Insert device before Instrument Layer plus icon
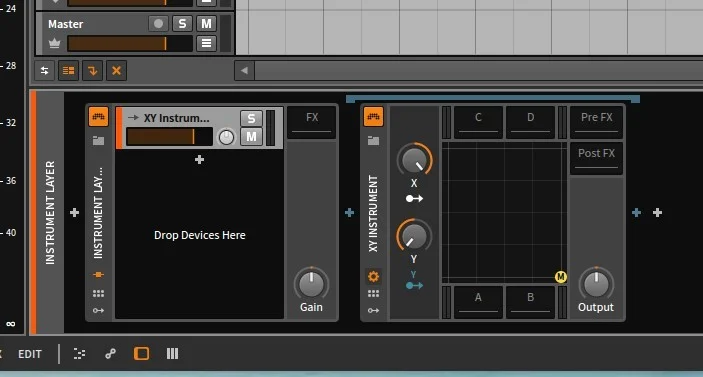 point(74,212)
